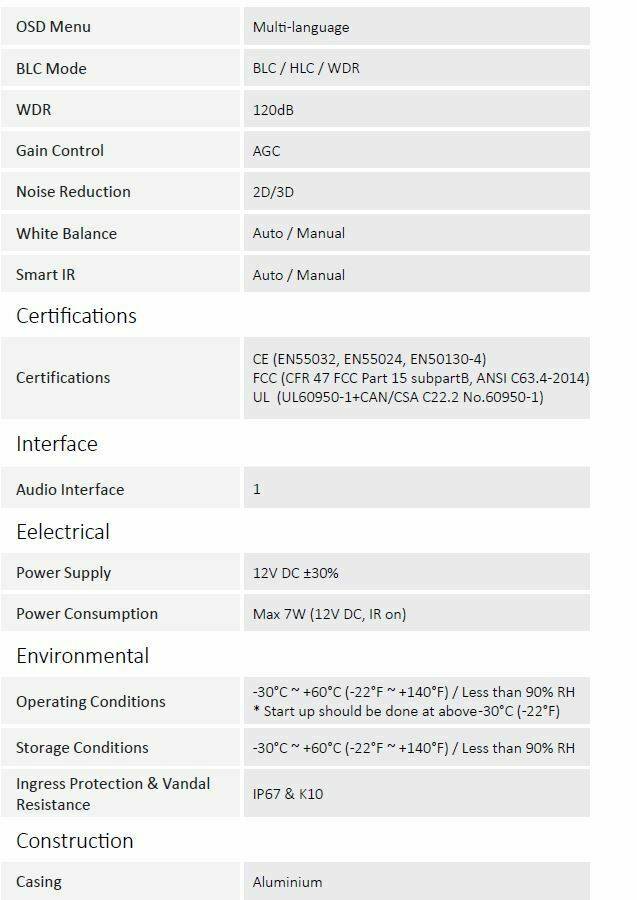Click Smart IR Auto / Manual value
The width and height of the screenshot is (637, 900).
(x=299, y=274)
